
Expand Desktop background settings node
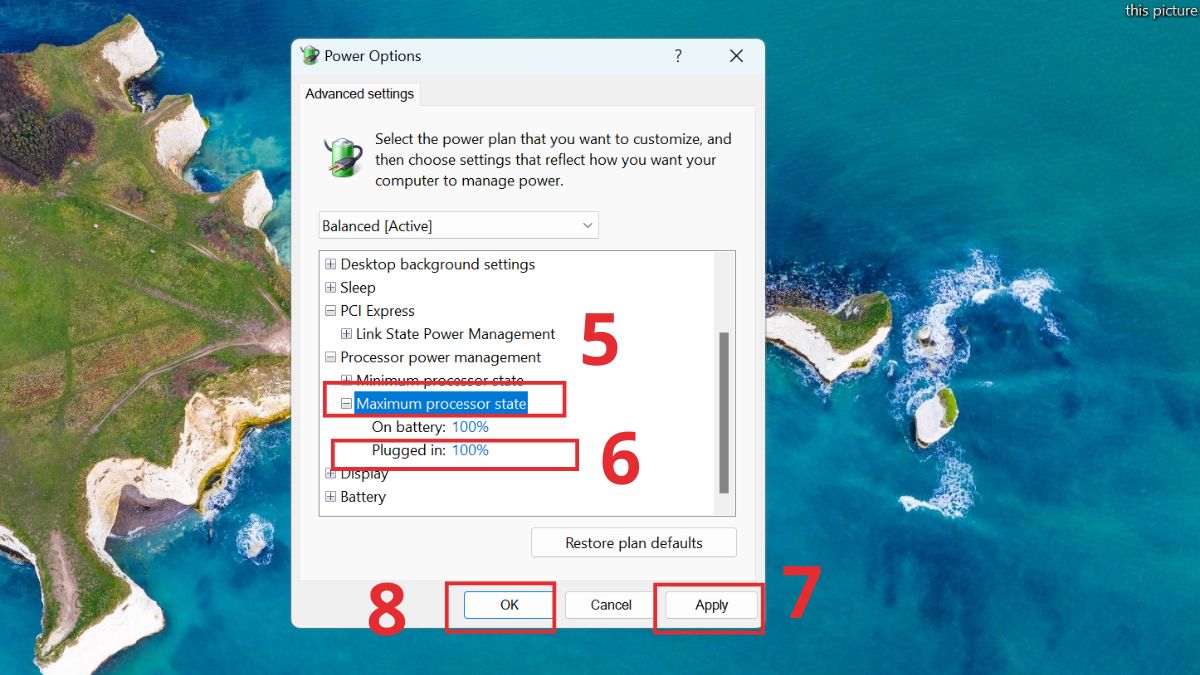coord(331,265)
